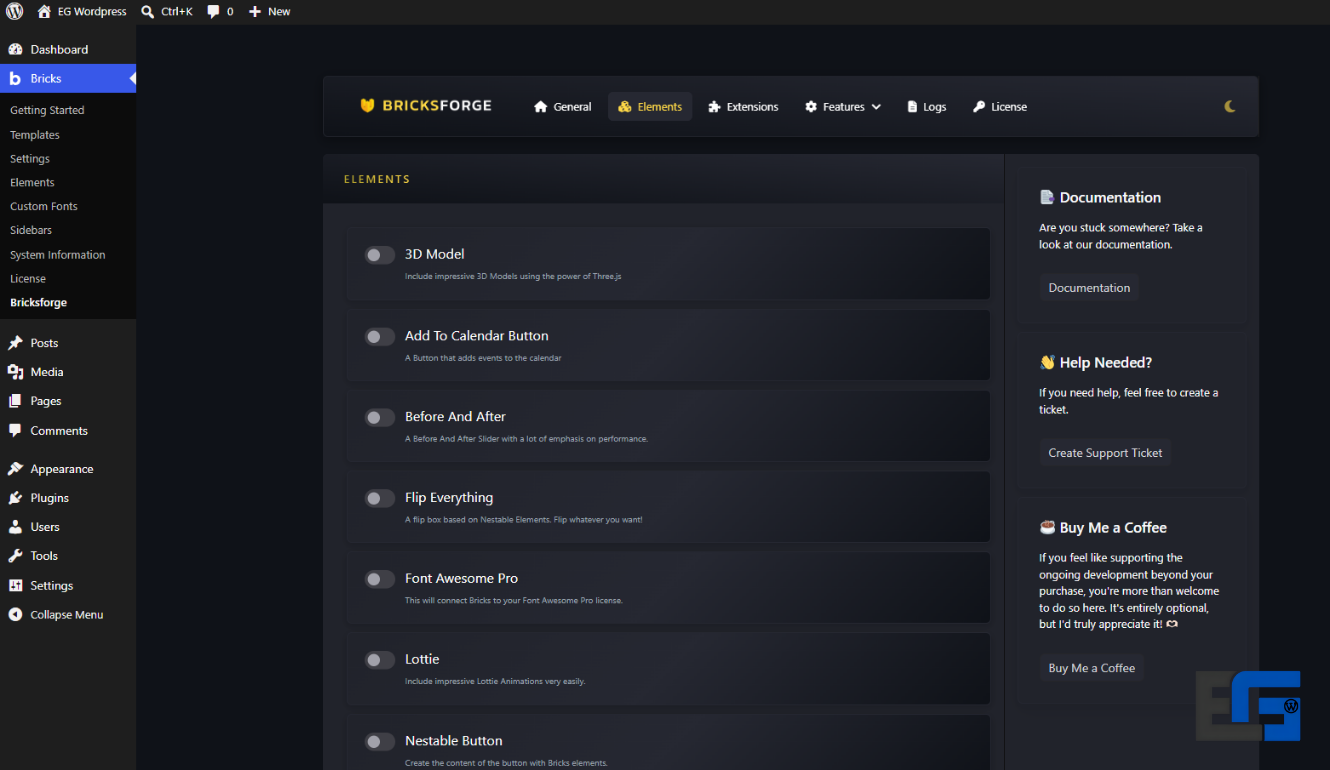1330x770 pixels.
Task: Click the Create Support Ticket button
Action: click(x=1105, y=453)
